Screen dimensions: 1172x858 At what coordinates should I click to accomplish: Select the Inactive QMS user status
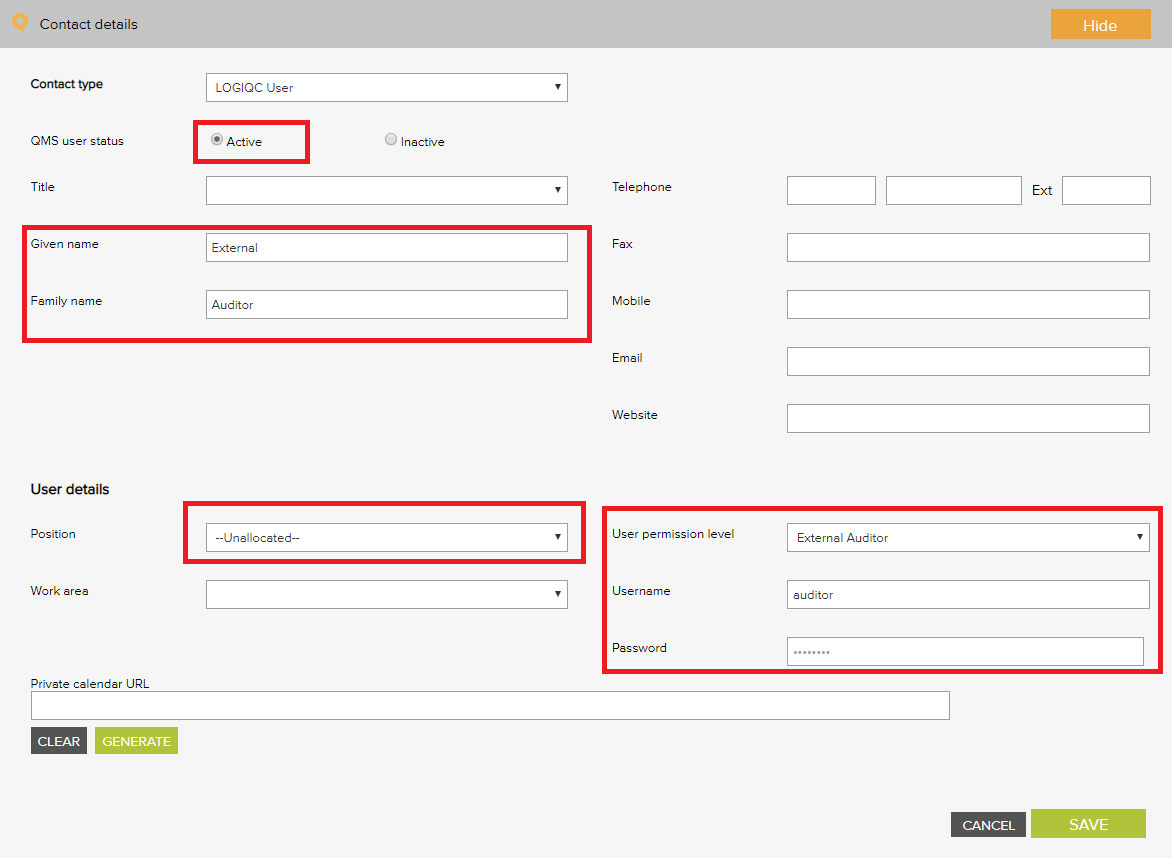[391, 140]
